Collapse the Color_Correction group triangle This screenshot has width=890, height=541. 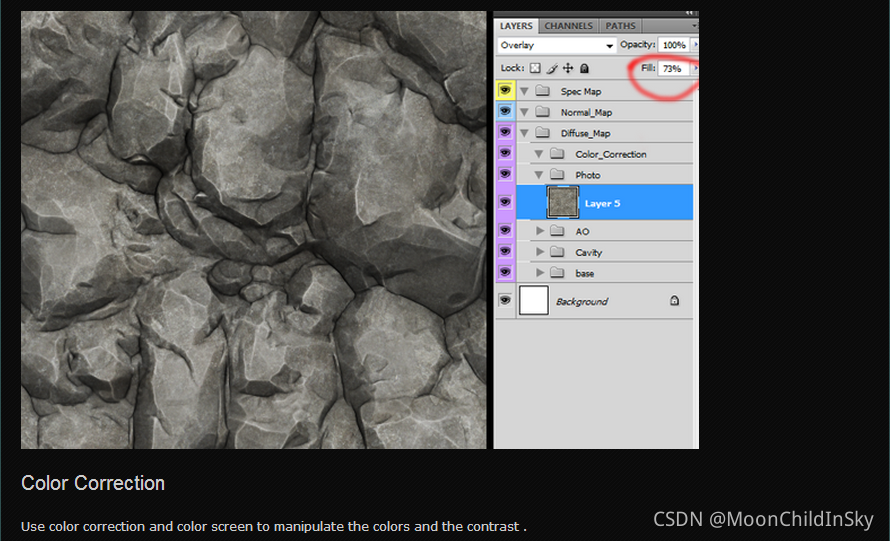(539, 154)
